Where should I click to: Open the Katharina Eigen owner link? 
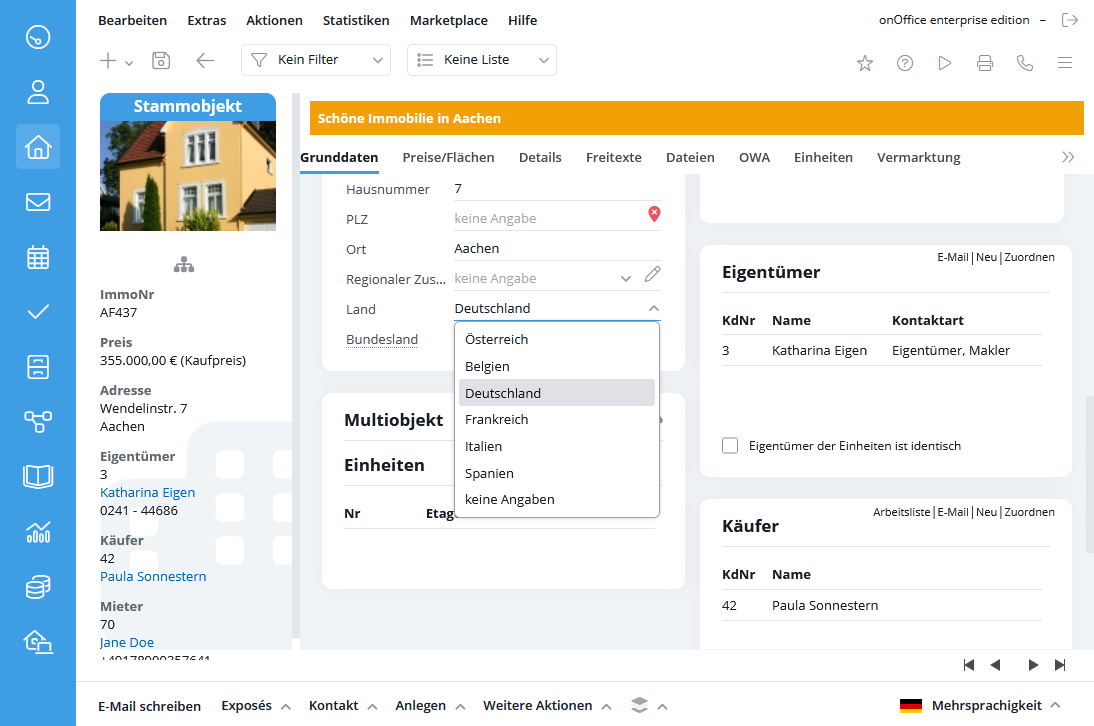[x=147, y=492]
